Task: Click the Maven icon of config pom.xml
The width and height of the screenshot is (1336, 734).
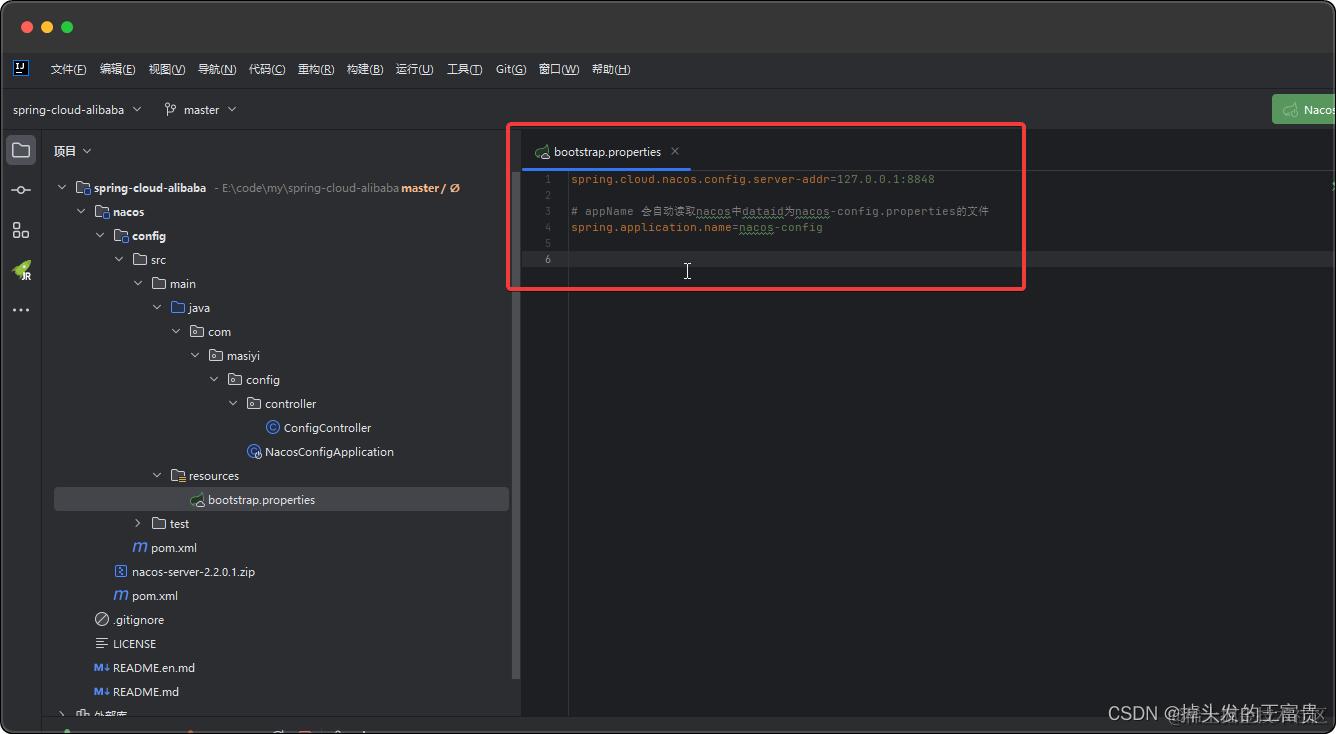Action: 140,548
